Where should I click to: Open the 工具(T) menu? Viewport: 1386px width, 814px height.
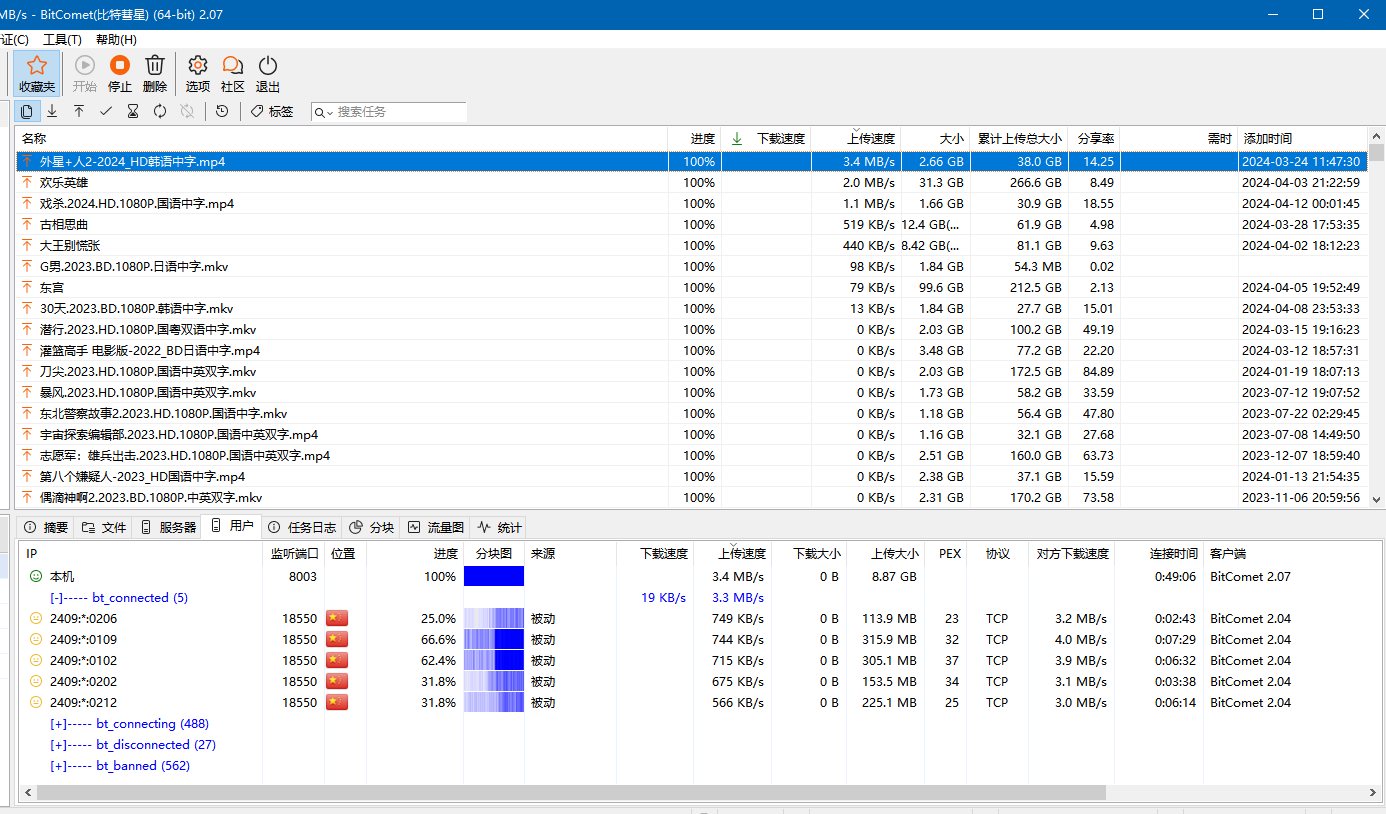pyautogui.click(x=62, y=39)
